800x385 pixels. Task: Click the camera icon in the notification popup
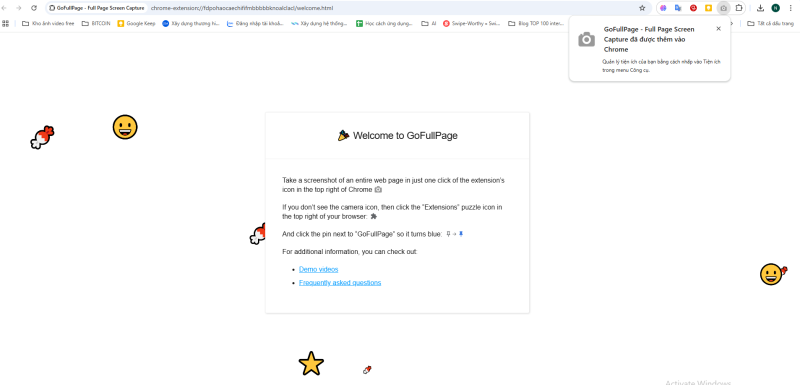tap(586, 39)
